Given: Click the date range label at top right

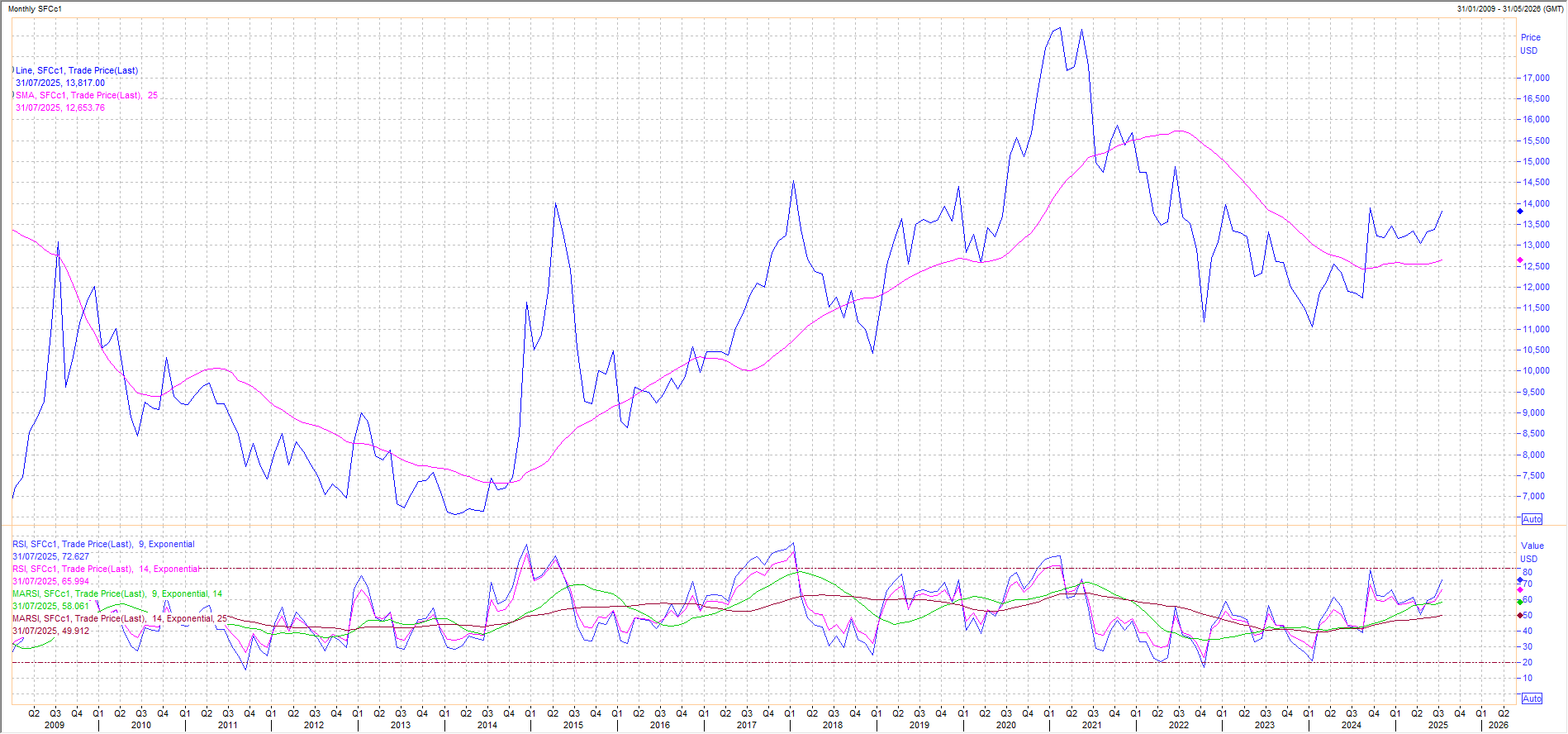Looking at the screenshot, I should [1510, 9].
